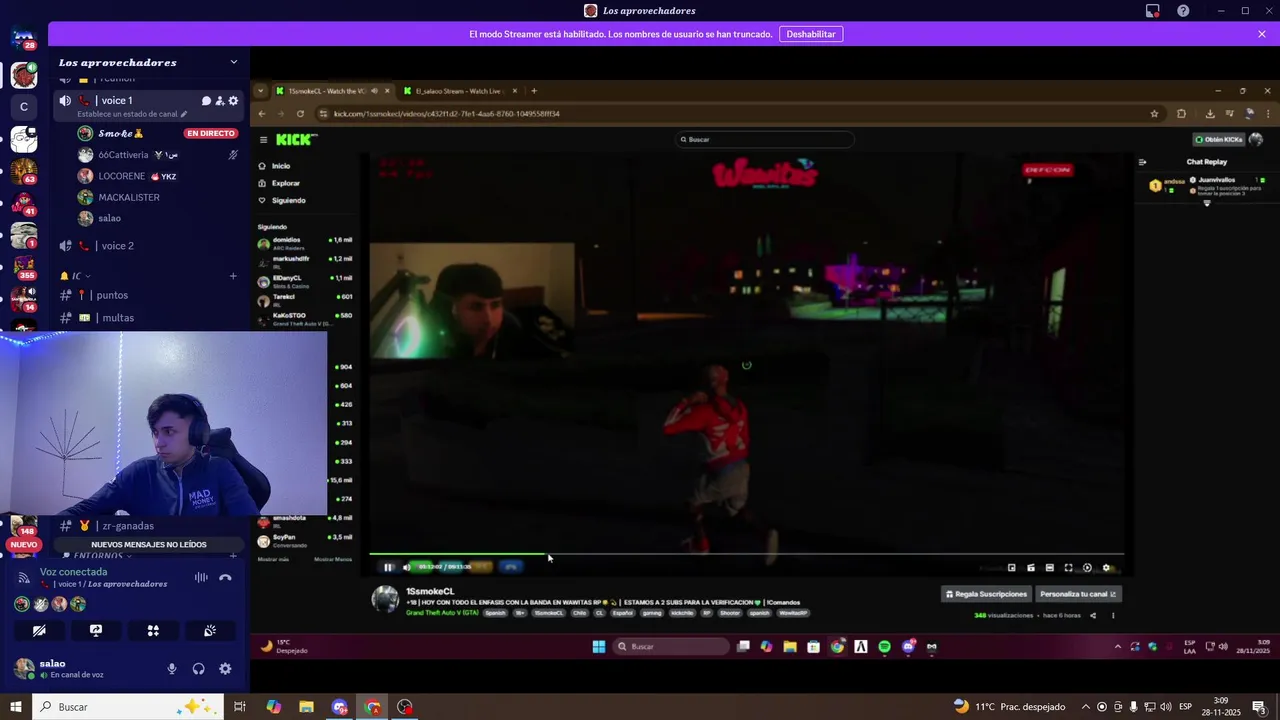Open Discord help question mark icon
The height and width of the screenshot is (720, 1280).
pyautogui.click(x=1184, y=11)
